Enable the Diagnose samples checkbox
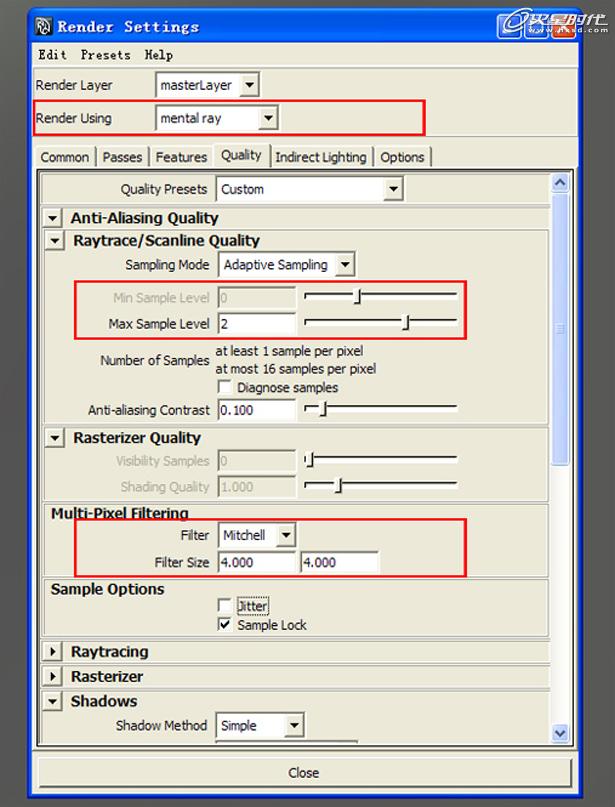 click(224, 387)
